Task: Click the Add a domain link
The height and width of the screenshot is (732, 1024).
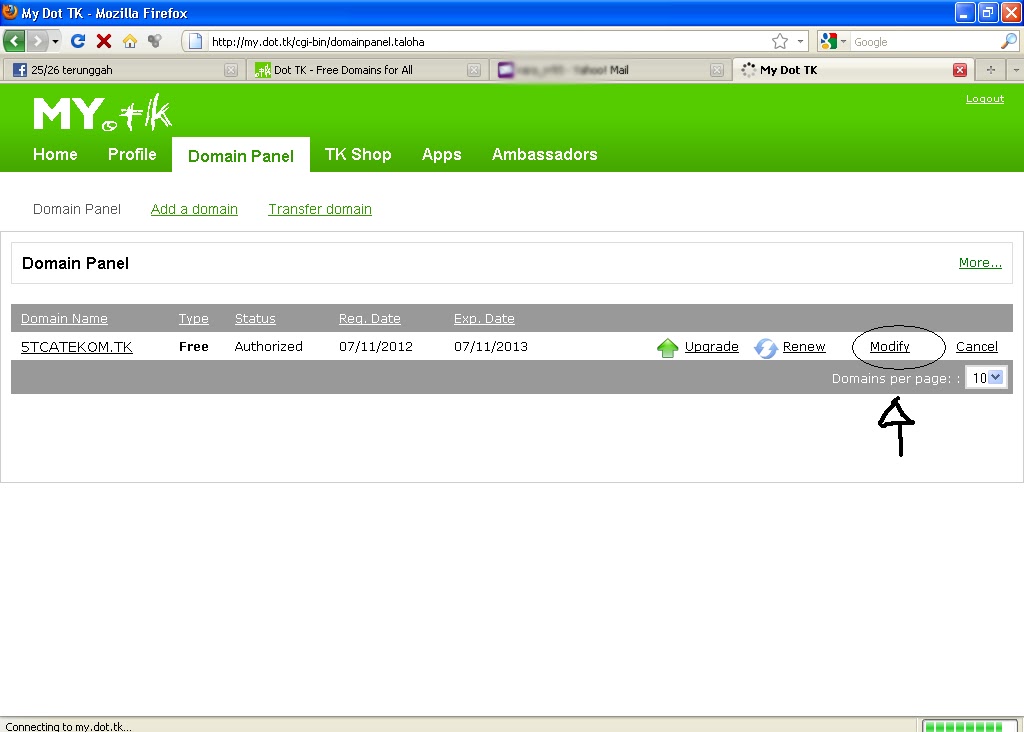Action: click(x=194, y=209)
